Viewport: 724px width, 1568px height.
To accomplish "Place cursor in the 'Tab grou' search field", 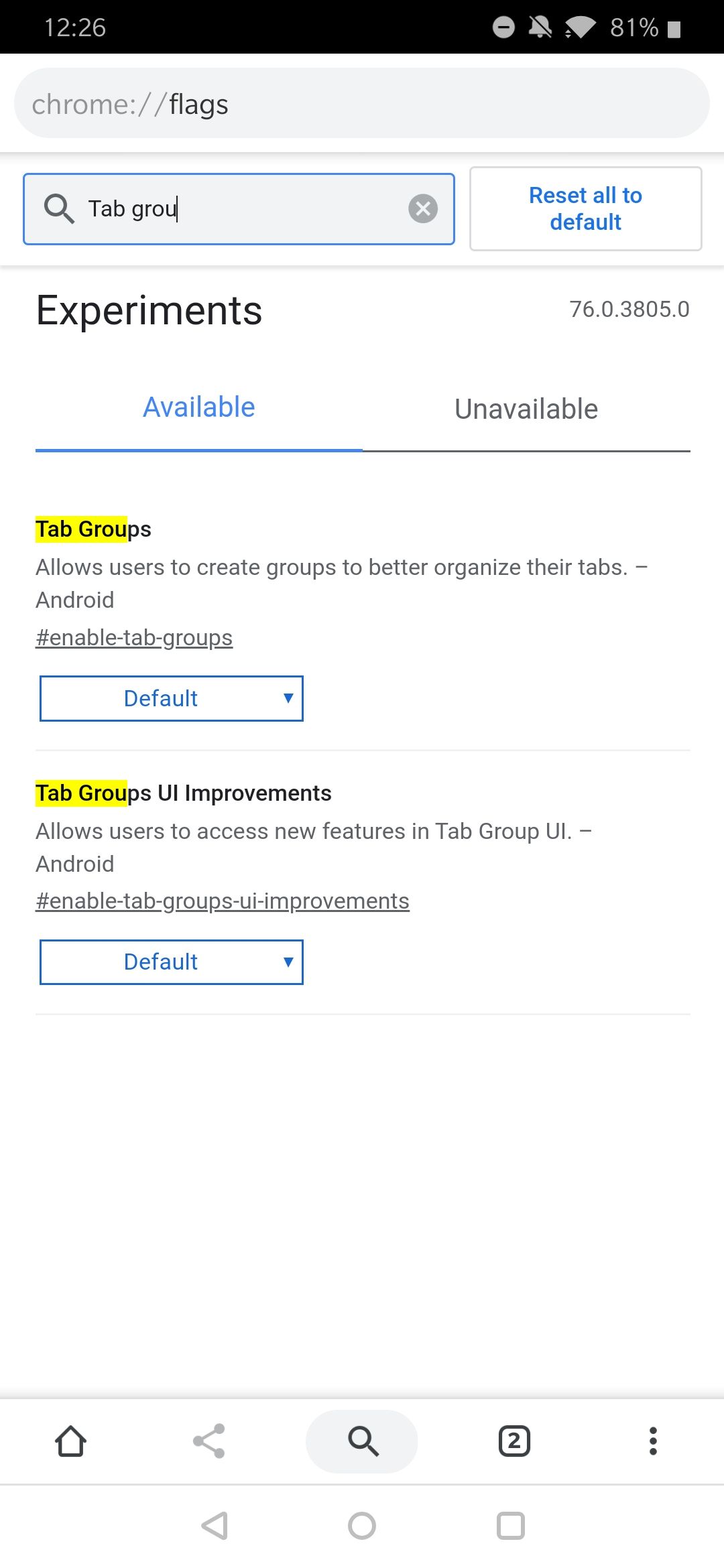I will [235, 208].
